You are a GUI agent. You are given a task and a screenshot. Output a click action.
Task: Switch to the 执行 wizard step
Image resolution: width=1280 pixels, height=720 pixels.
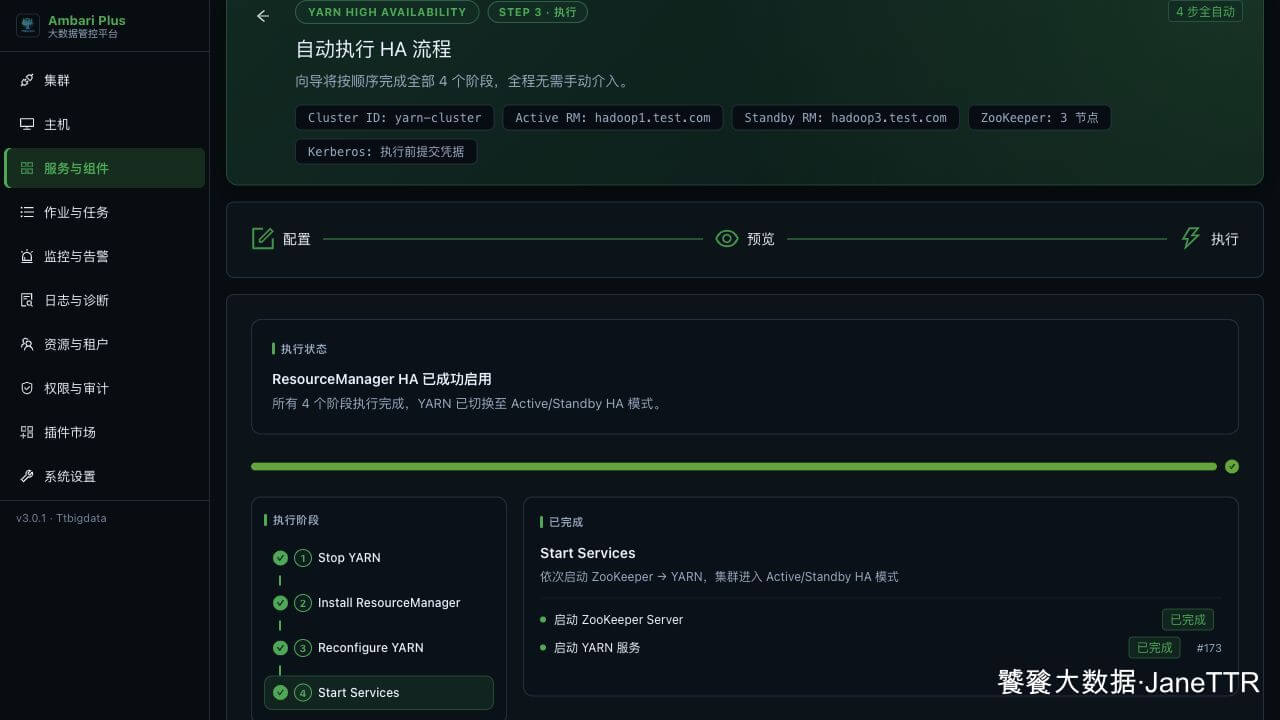[1210, 239]
